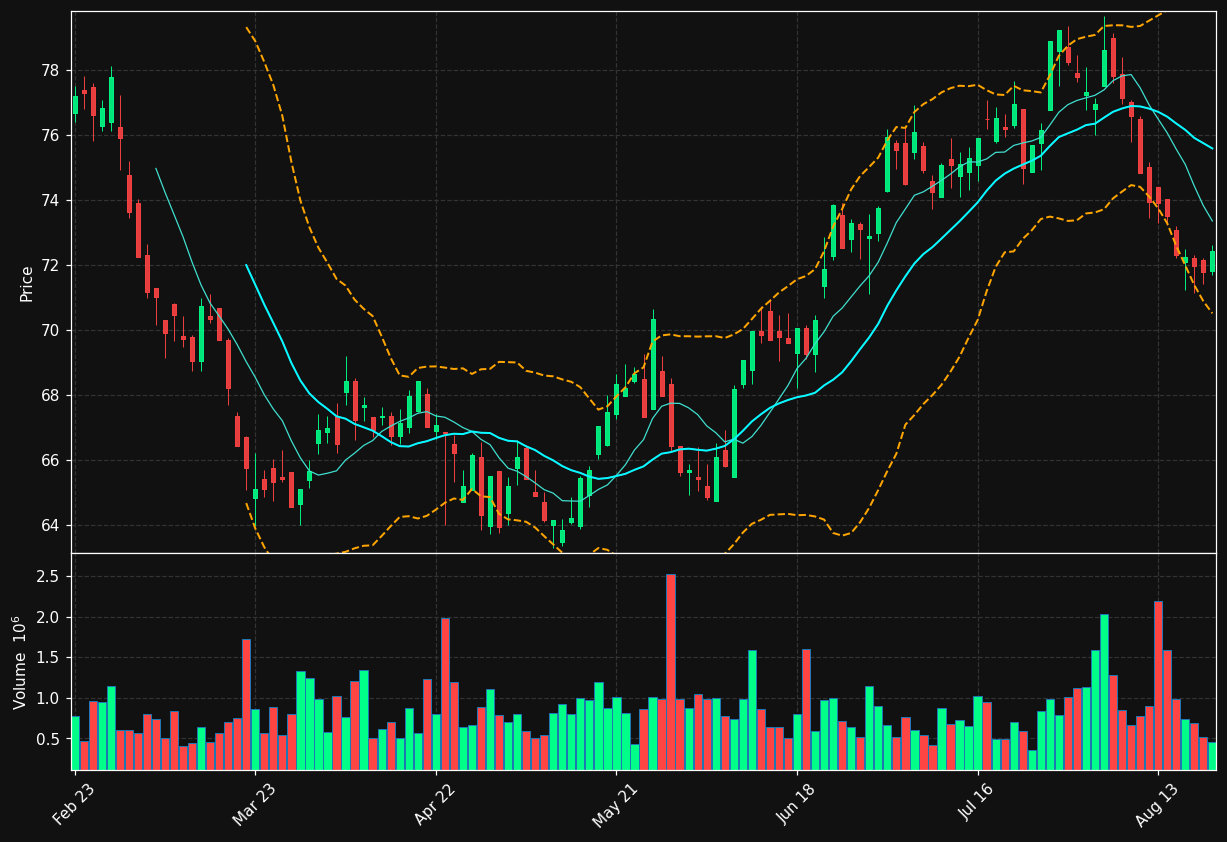
Task: Click the tallest red volume bar above 2.5
Action: [671, 672]
